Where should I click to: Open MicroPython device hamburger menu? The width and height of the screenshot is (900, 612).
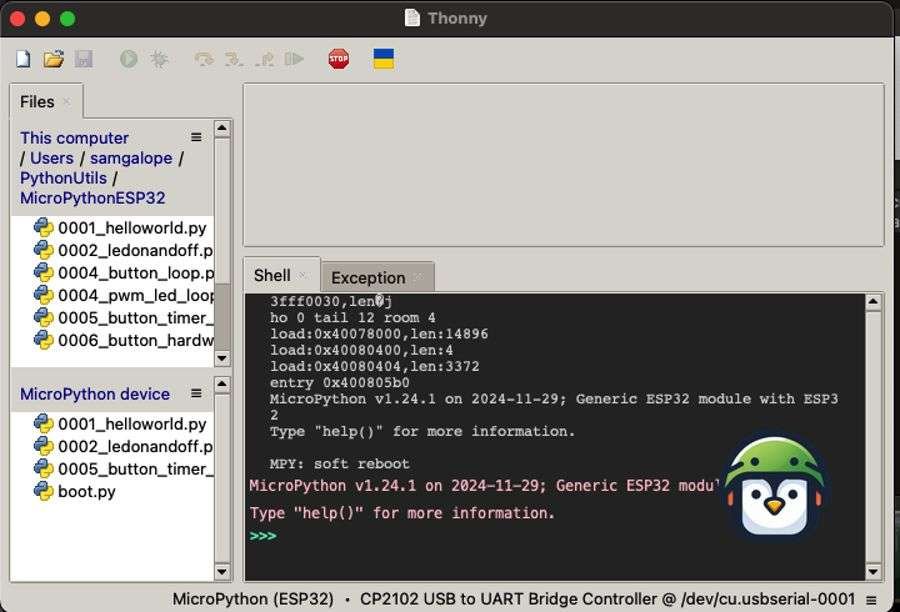(x=196, y=393)
